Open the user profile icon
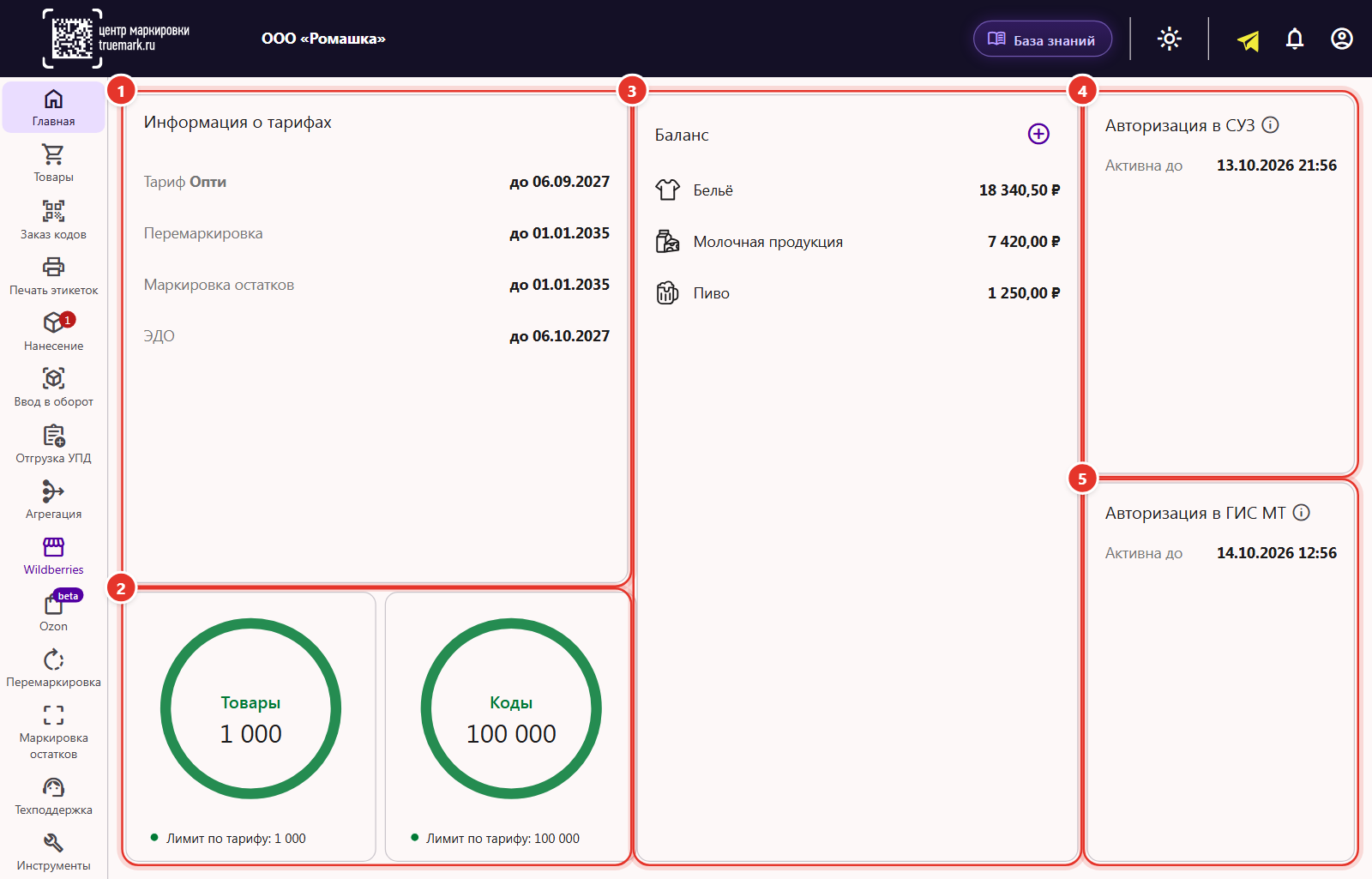This screenshot has height=879, width=1372. coord(1342,39)
